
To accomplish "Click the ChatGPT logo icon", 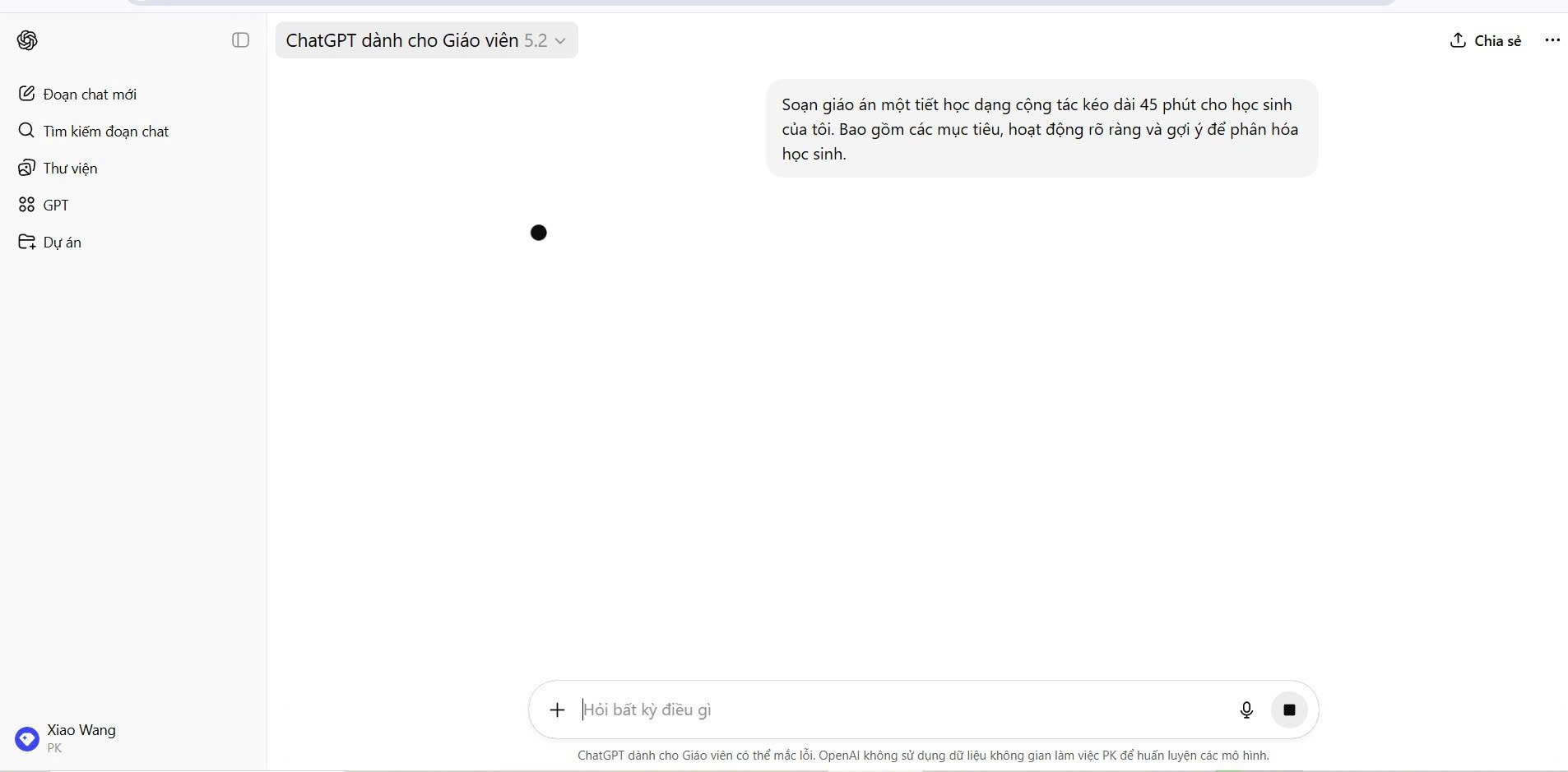I will [27, 40].
